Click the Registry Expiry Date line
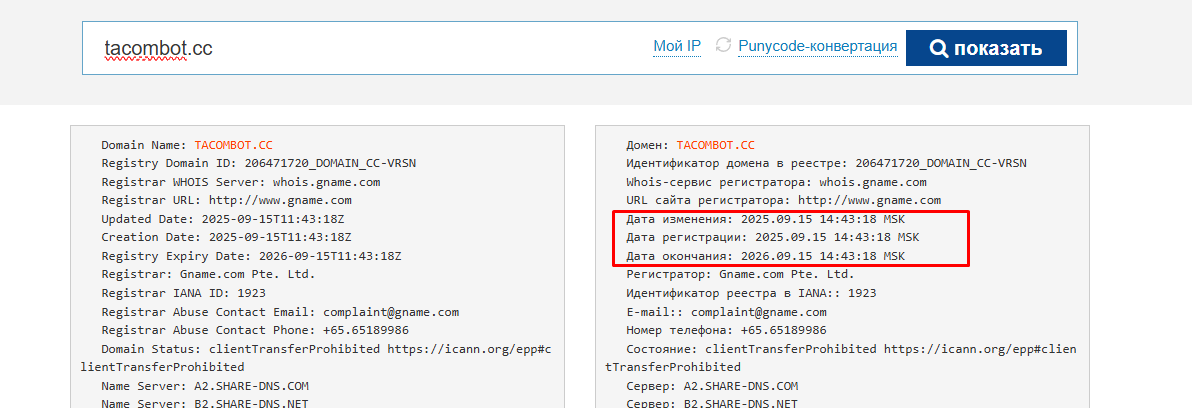 point(251,256)
